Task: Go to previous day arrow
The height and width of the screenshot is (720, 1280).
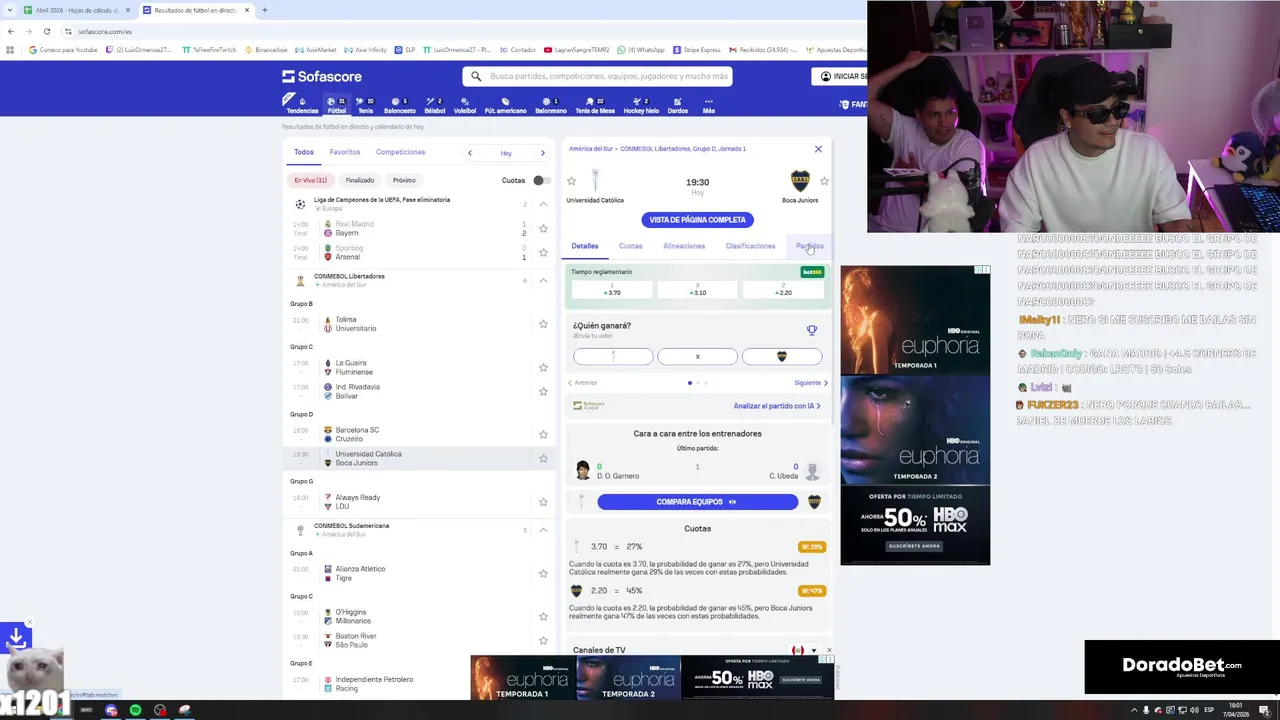Action: 470,153
